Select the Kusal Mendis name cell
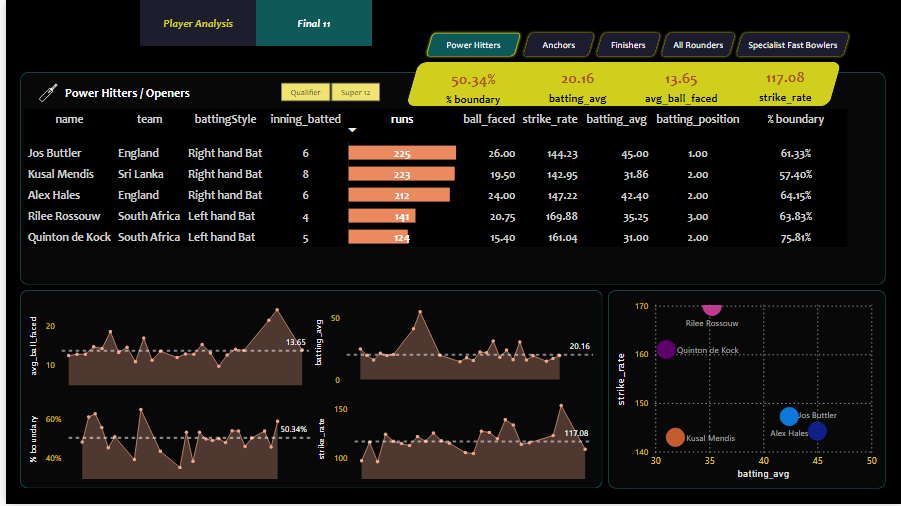The height and width of the screenshot is (506, 901). coord(61,174)
